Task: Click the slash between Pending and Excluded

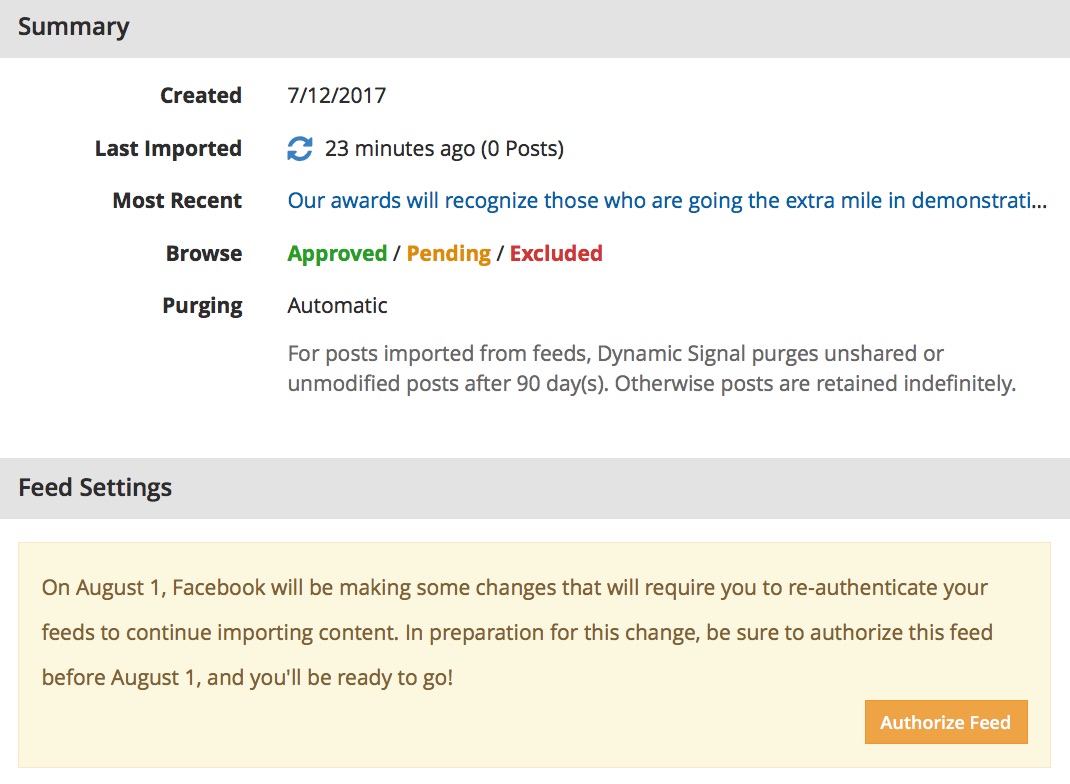Action: click(500, 253)
